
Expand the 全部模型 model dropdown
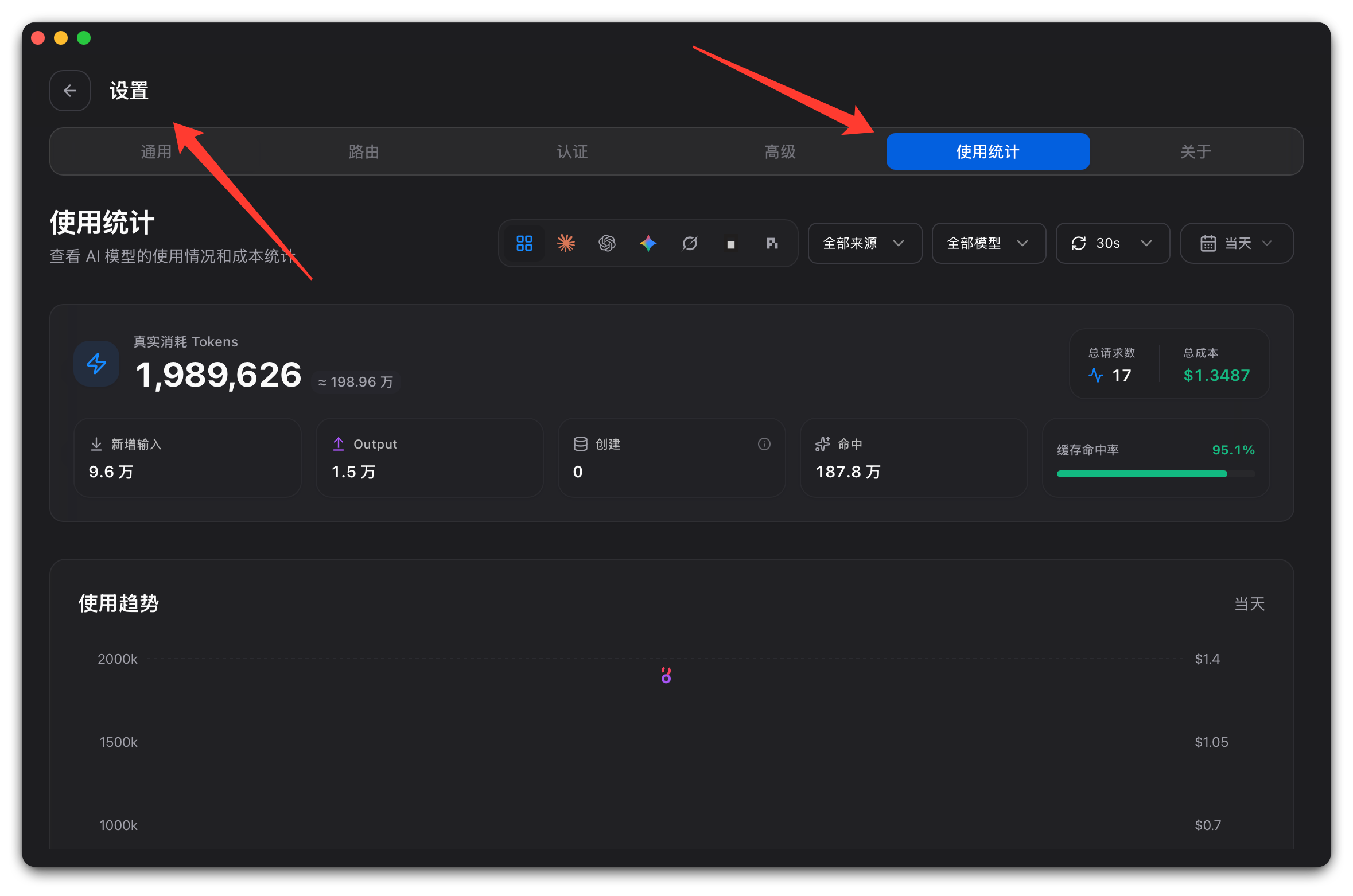(x=989, y=243)
